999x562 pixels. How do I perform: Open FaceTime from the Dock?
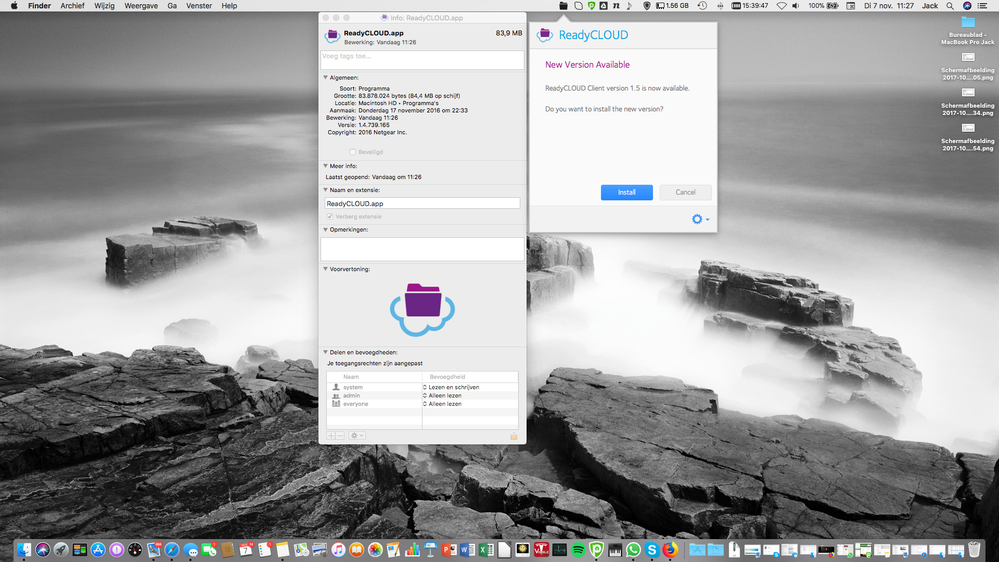click(209, 549)
